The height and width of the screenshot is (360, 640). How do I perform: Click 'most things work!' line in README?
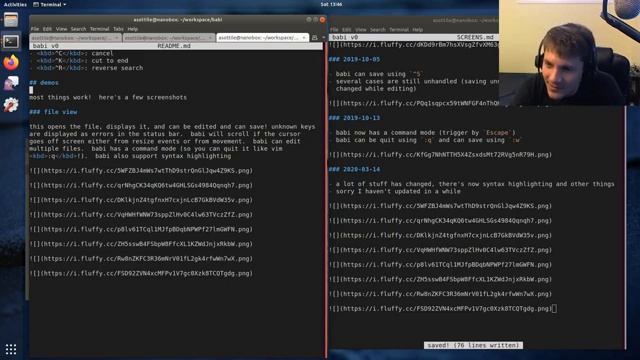108,97
